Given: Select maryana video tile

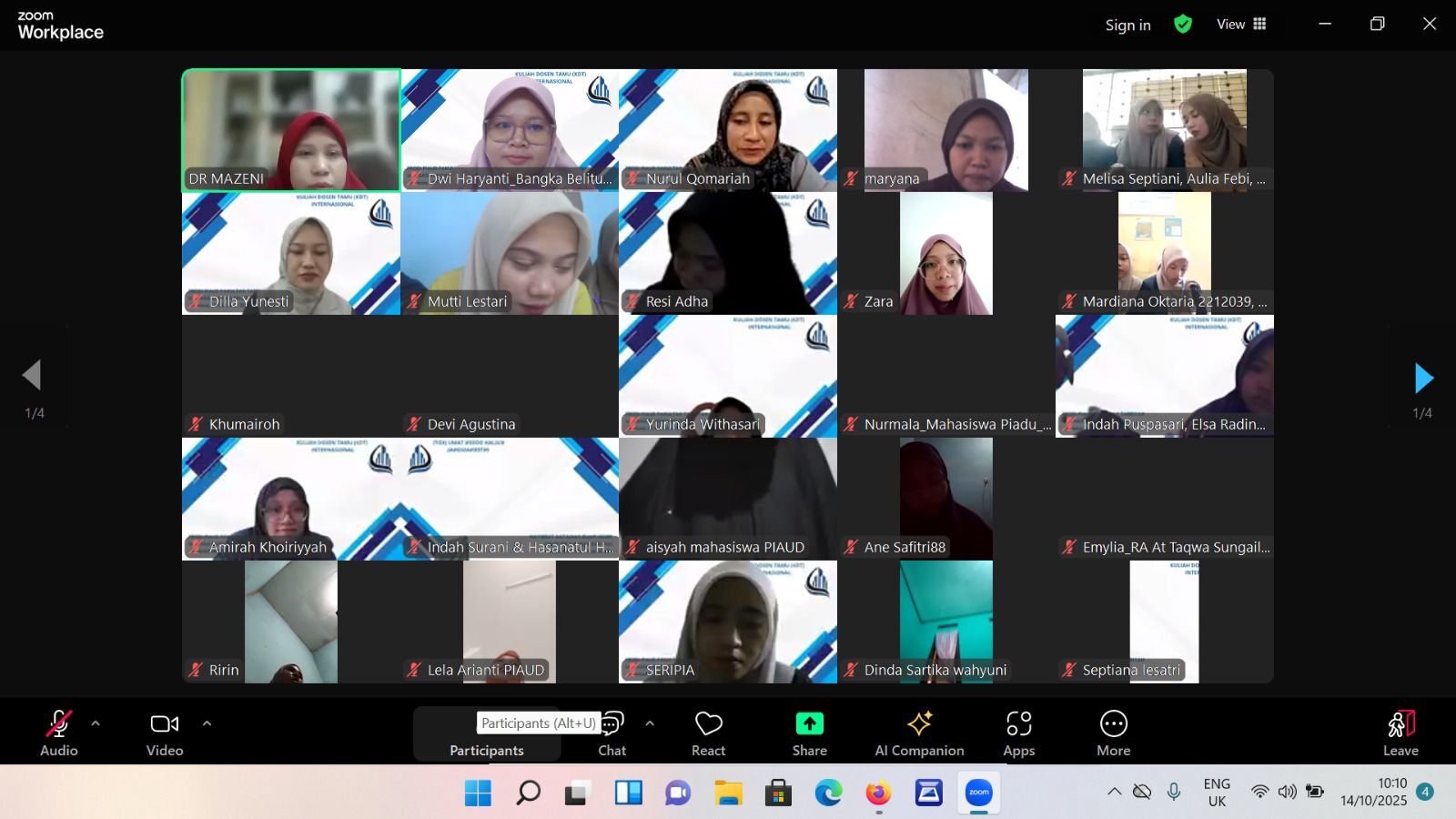Looking at the screenshot, I should (946, 130).
